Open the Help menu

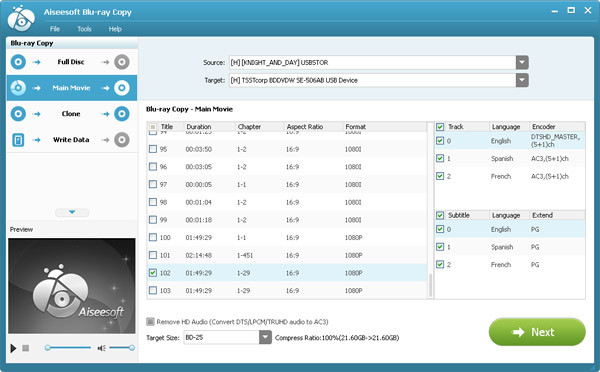tap(115, 29)
